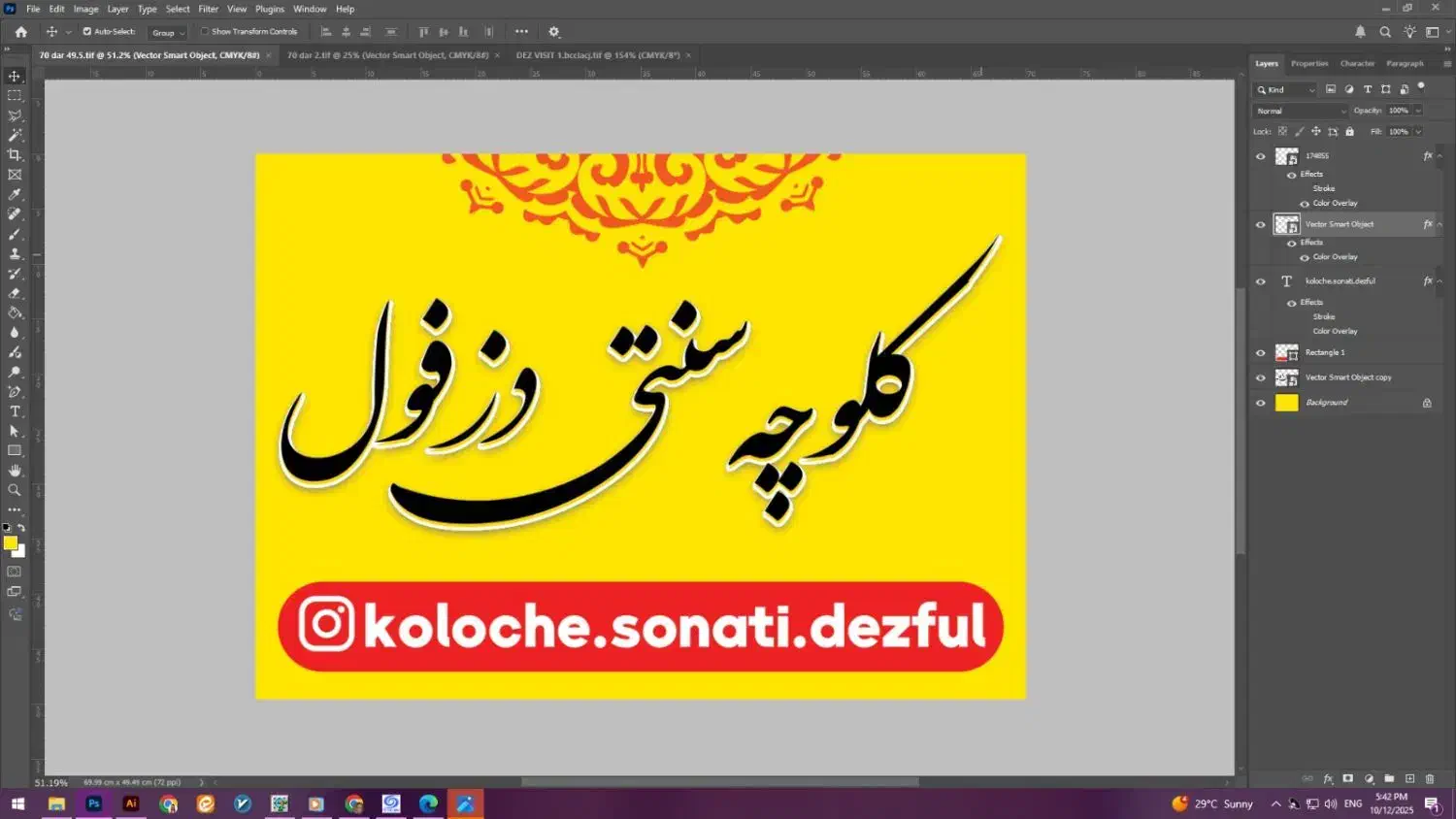
Task: Hide the koloche.sonati.dezful text layer
Action: tap(1261, 281)
